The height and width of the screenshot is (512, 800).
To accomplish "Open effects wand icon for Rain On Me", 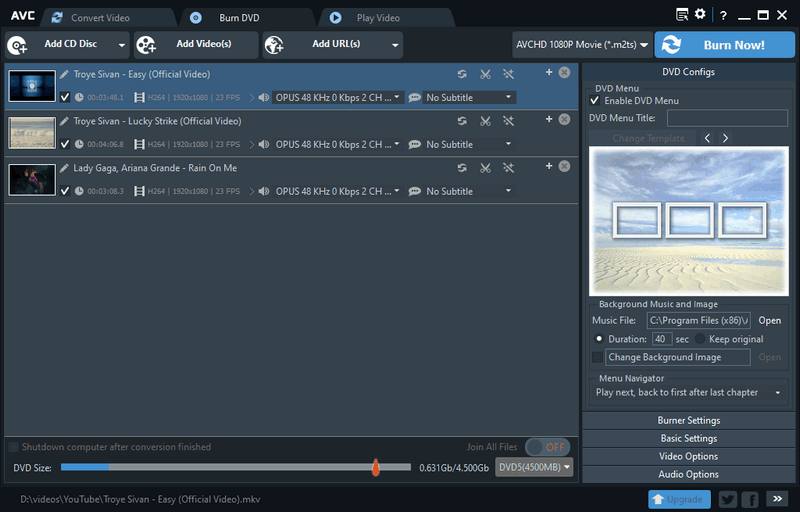I will [508, 168].
